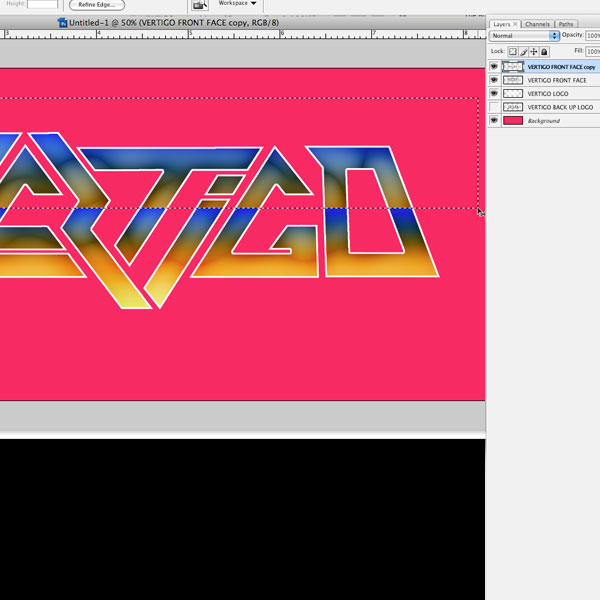Switch to the Paths tab
The image size is (600, 600).
[566, 24]
